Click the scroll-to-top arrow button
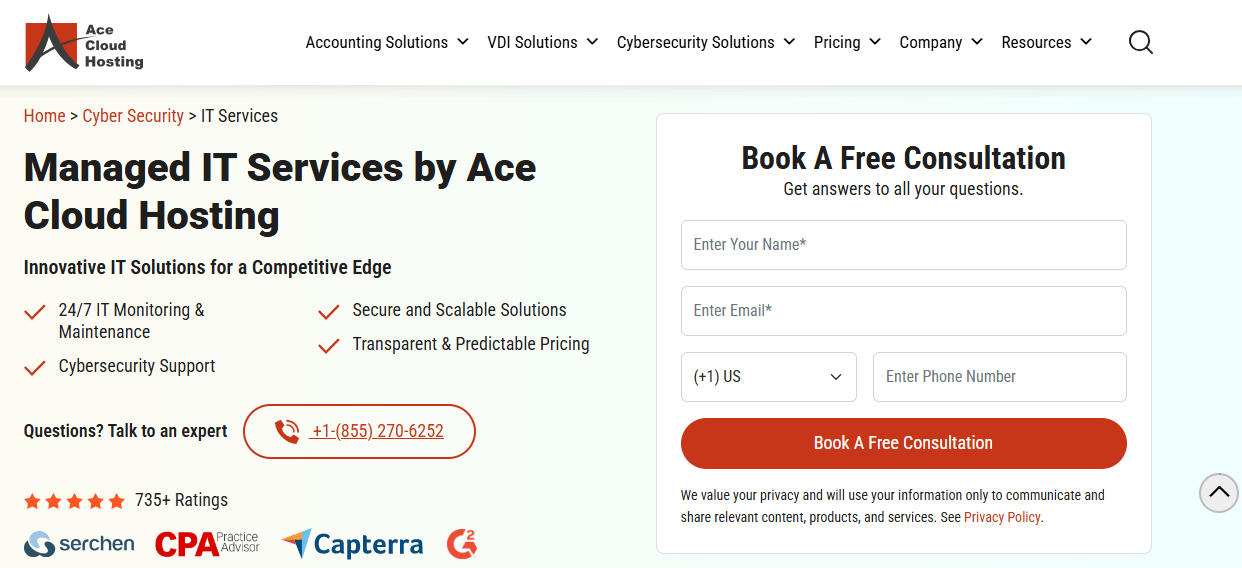This screenshot has height=568, width=1242. point(1218,492)
